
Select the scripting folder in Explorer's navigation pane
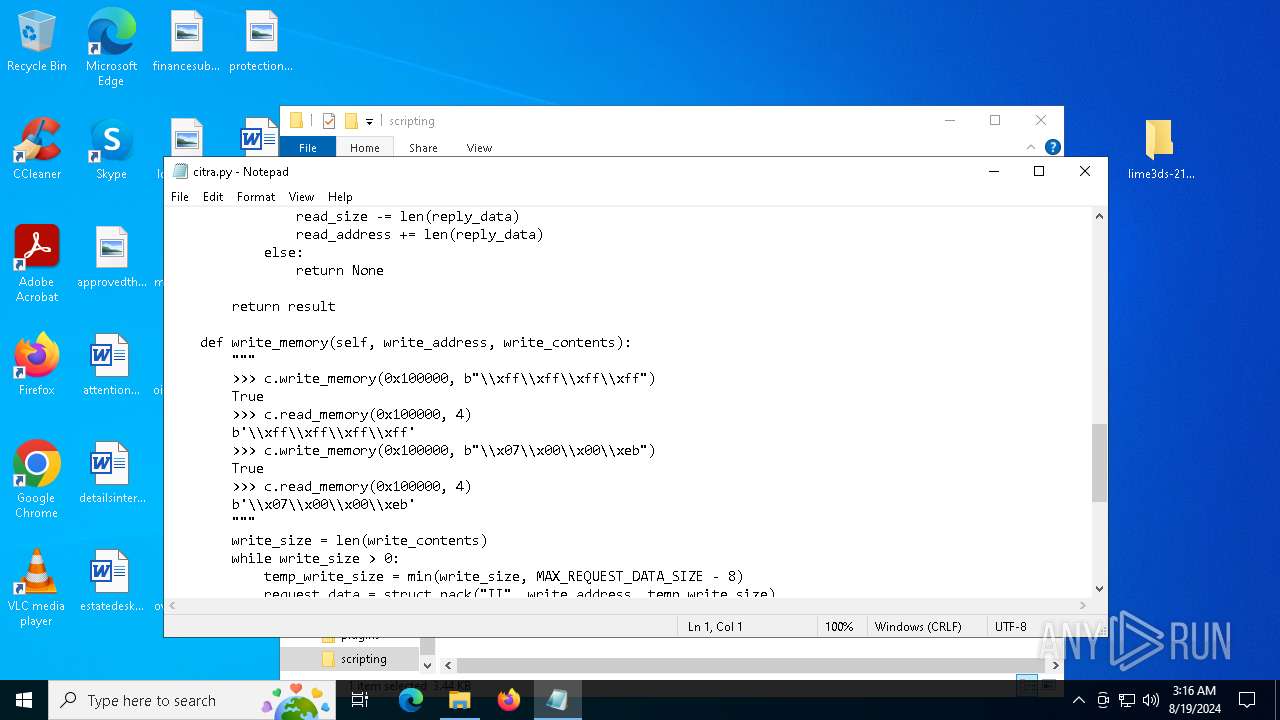tap(363, 659)
